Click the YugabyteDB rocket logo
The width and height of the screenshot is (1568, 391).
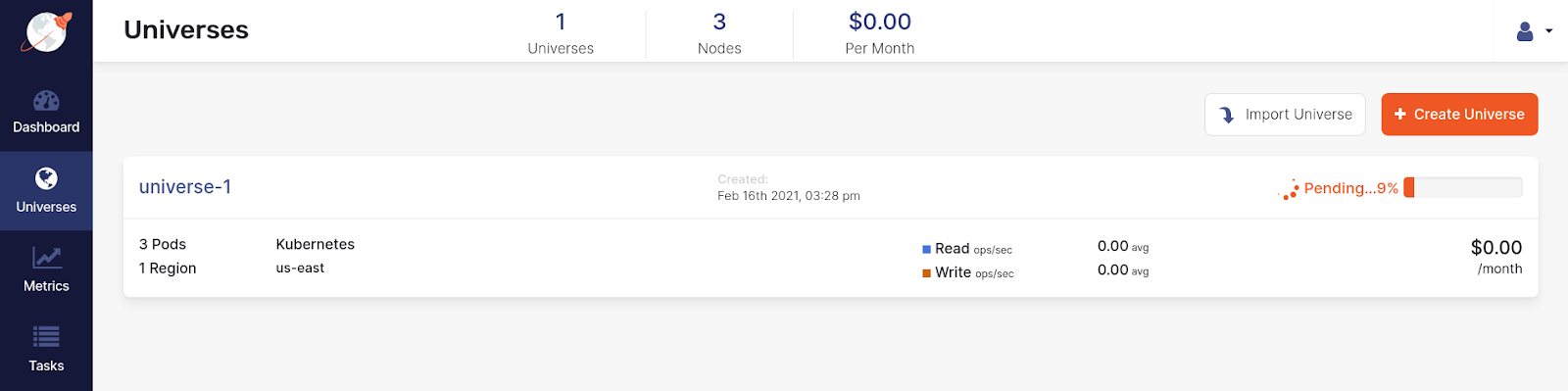coord(47,31)
